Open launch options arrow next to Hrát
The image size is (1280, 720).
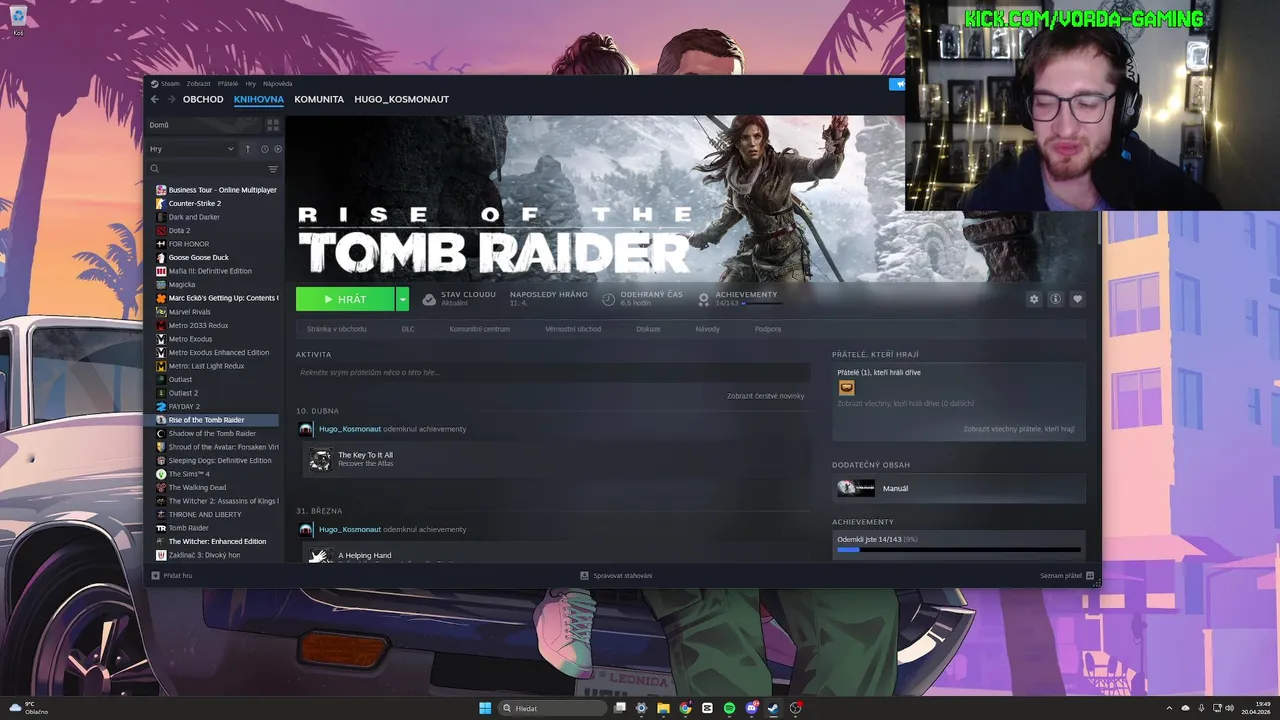[x=402, y=299]
